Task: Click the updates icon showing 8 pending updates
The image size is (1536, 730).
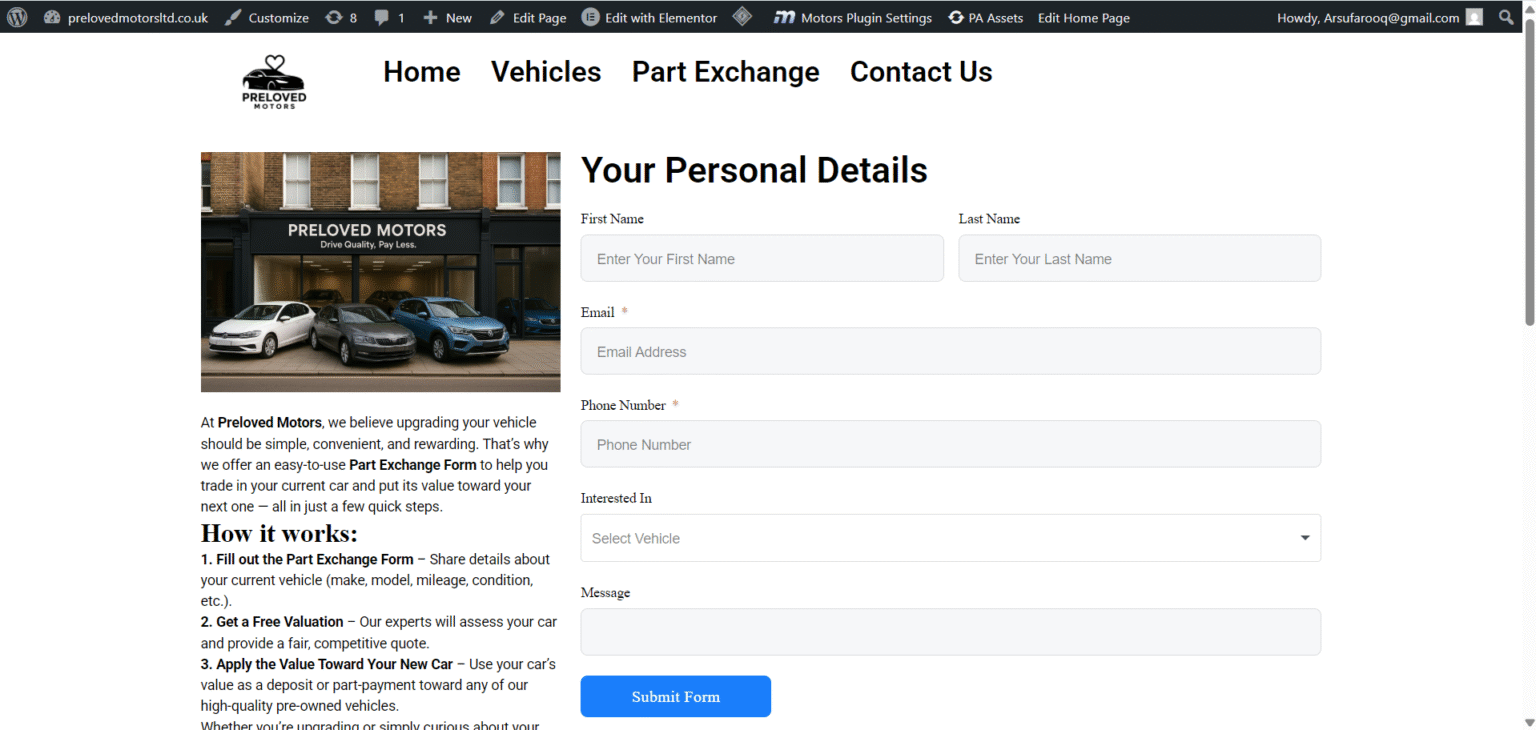Action: pos(340,16)
